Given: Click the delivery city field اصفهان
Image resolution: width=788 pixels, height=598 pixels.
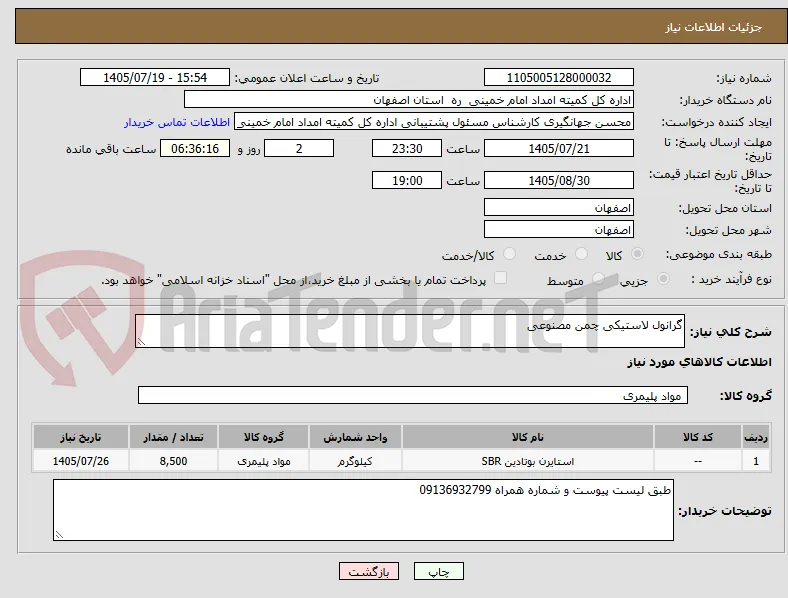Looking at the screenshot, I should click(558, 230).
